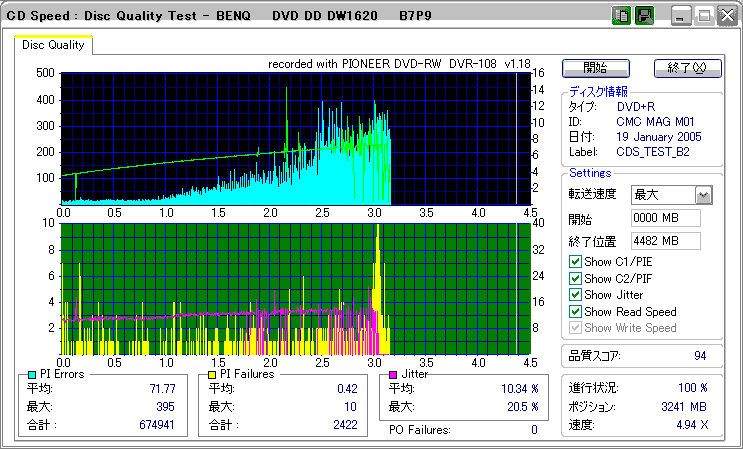Click the cyan PI Errors legend swatch
The width and height of the screenshot is (743, 449).
pyautogui.click(x=31, y=374)
